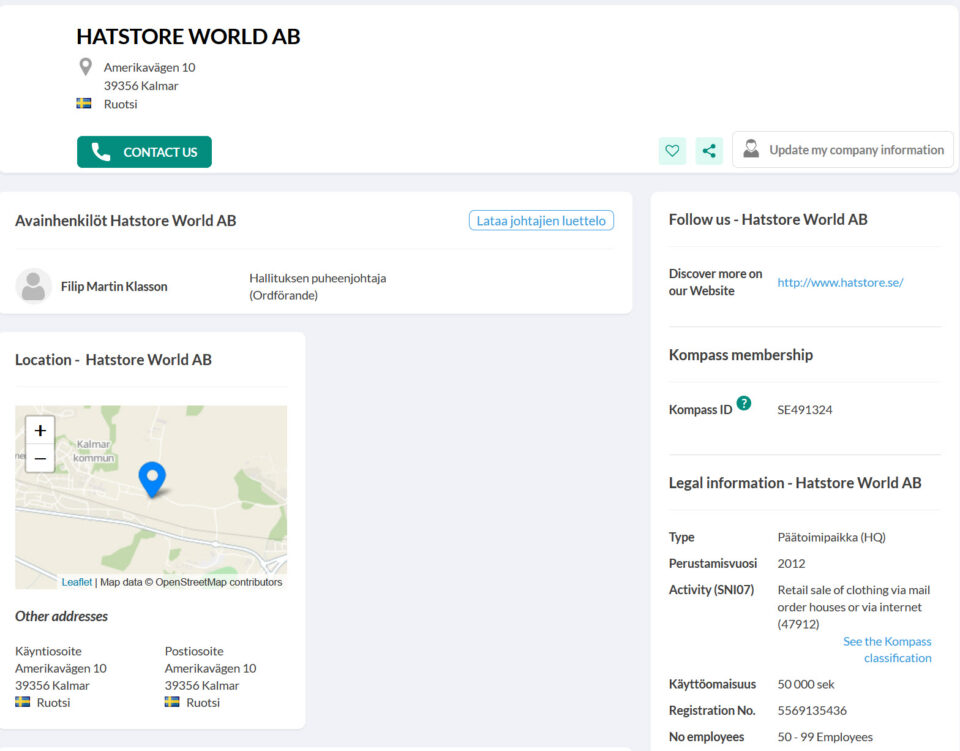This screenshot has height=751, width=960.
Task: Click Lataa johtajien luettelo button
Action: (541, 220)
